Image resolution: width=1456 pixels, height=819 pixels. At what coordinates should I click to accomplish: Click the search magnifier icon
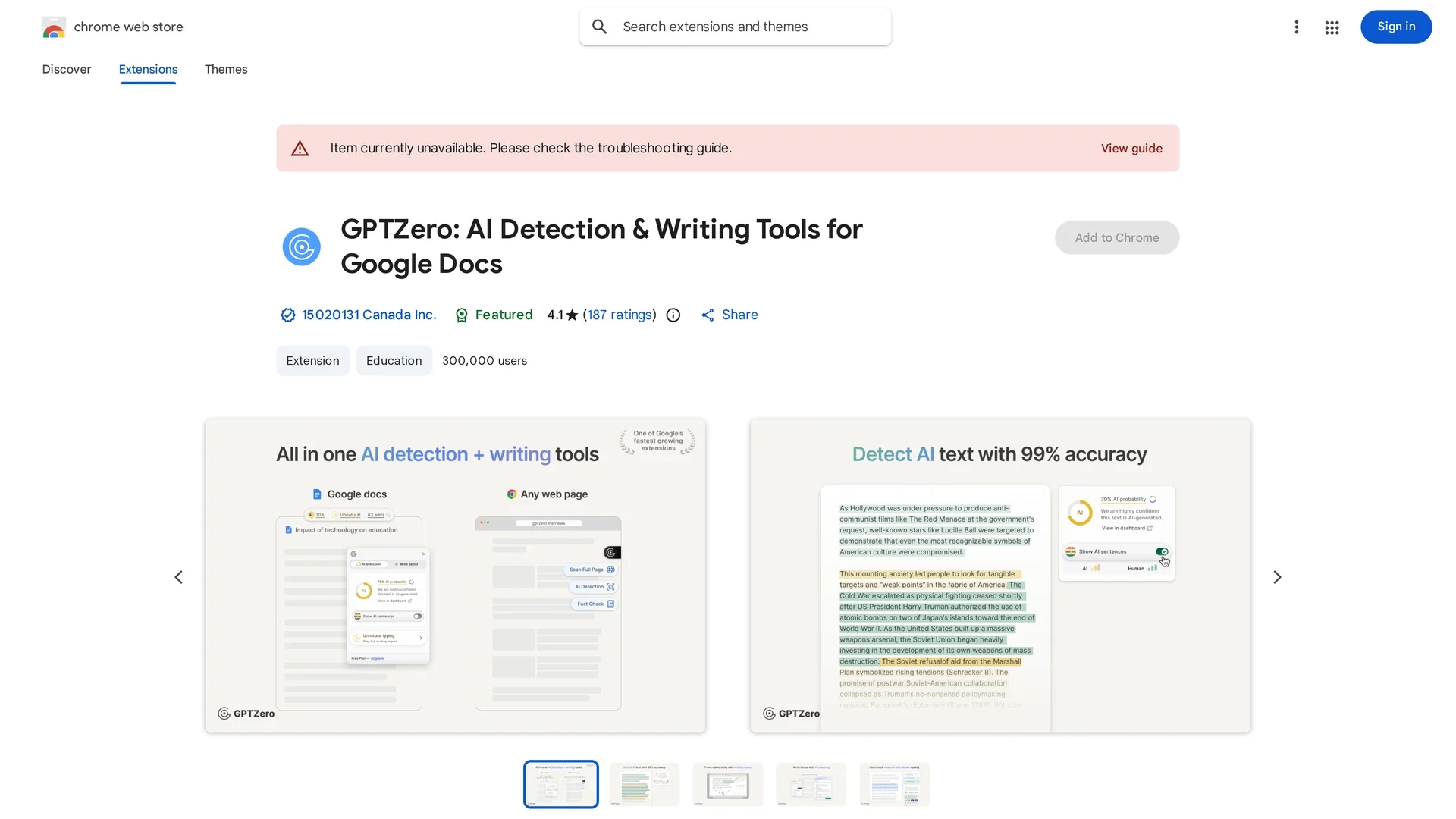[600, 27]
